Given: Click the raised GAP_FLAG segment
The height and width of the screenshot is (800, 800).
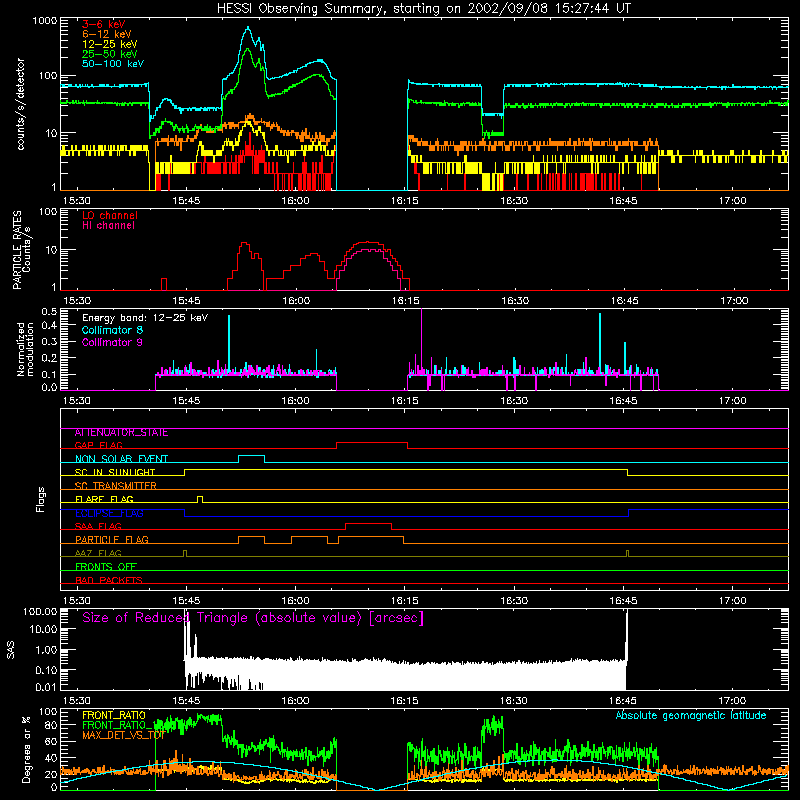Looking at the screenshot, I should click(372, 442).
